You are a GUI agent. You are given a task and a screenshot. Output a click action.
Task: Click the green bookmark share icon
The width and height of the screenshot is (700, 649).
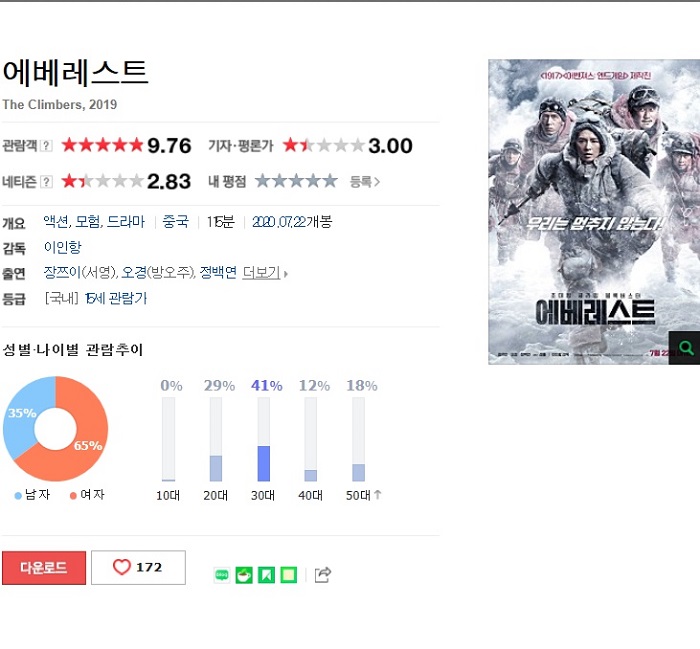[267, 575]
